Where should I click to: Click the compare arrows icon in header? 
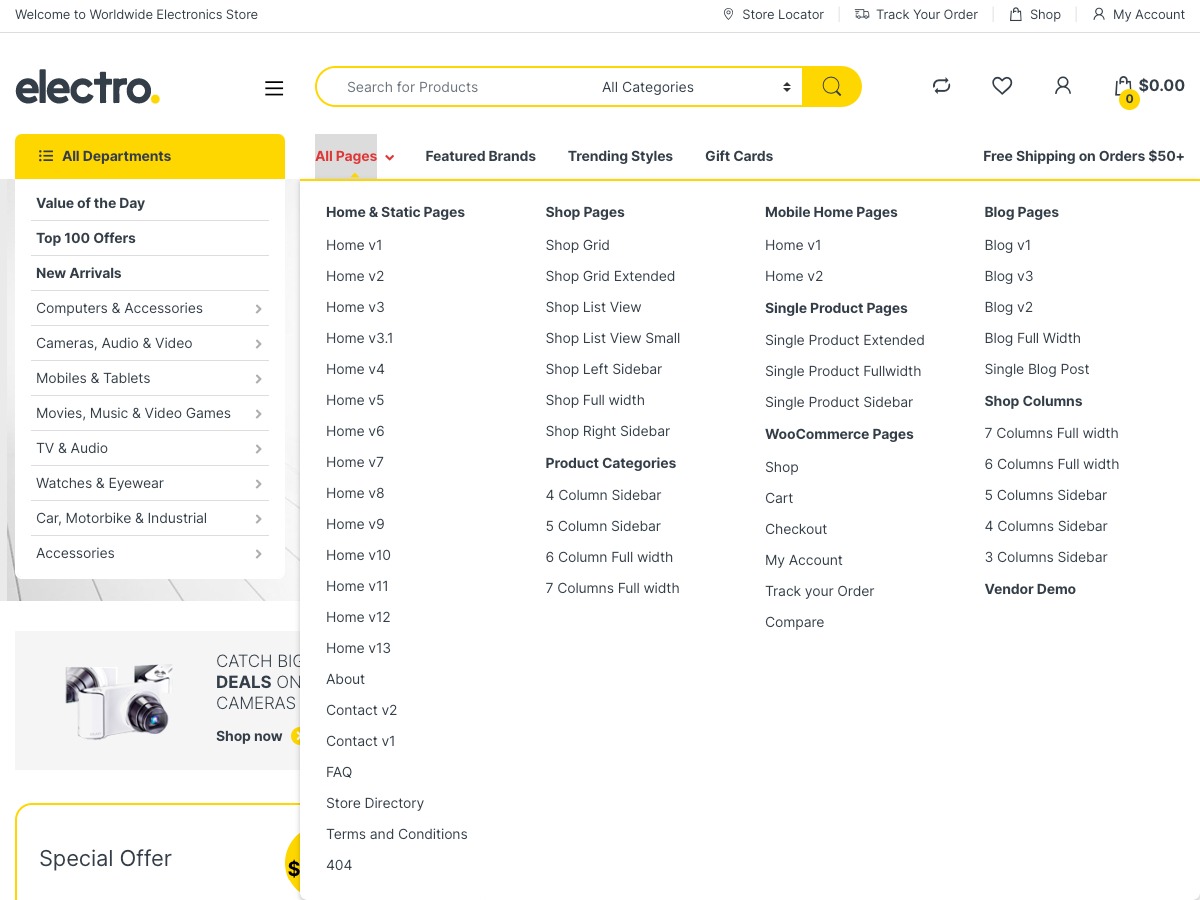941,86
